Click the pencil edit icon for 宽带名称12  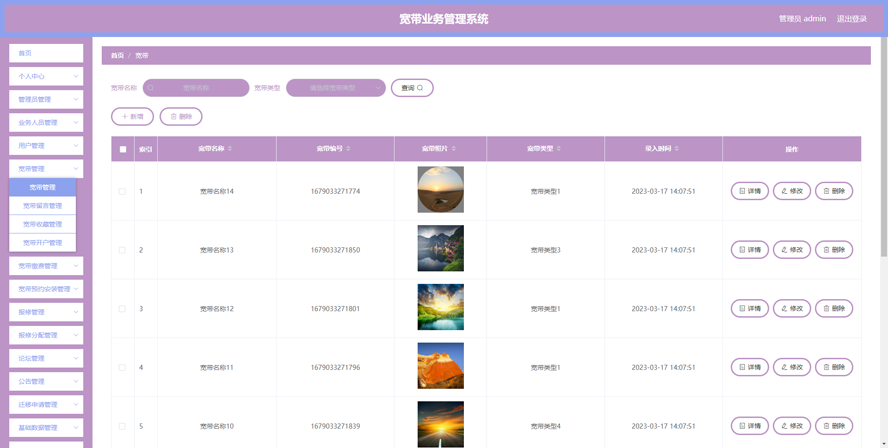784,309
